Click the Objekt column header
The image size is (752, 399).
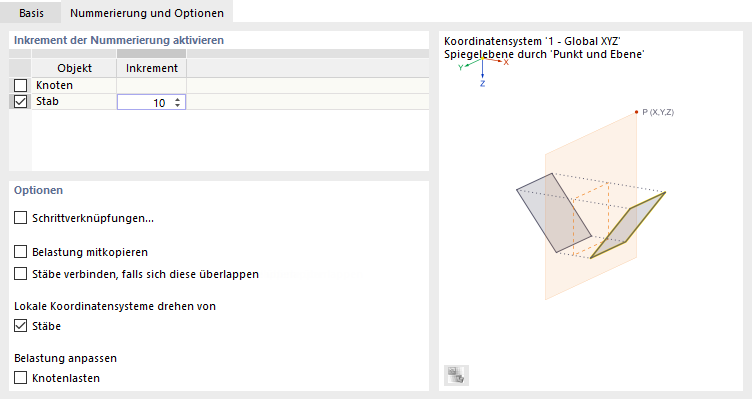pos(74,68)
